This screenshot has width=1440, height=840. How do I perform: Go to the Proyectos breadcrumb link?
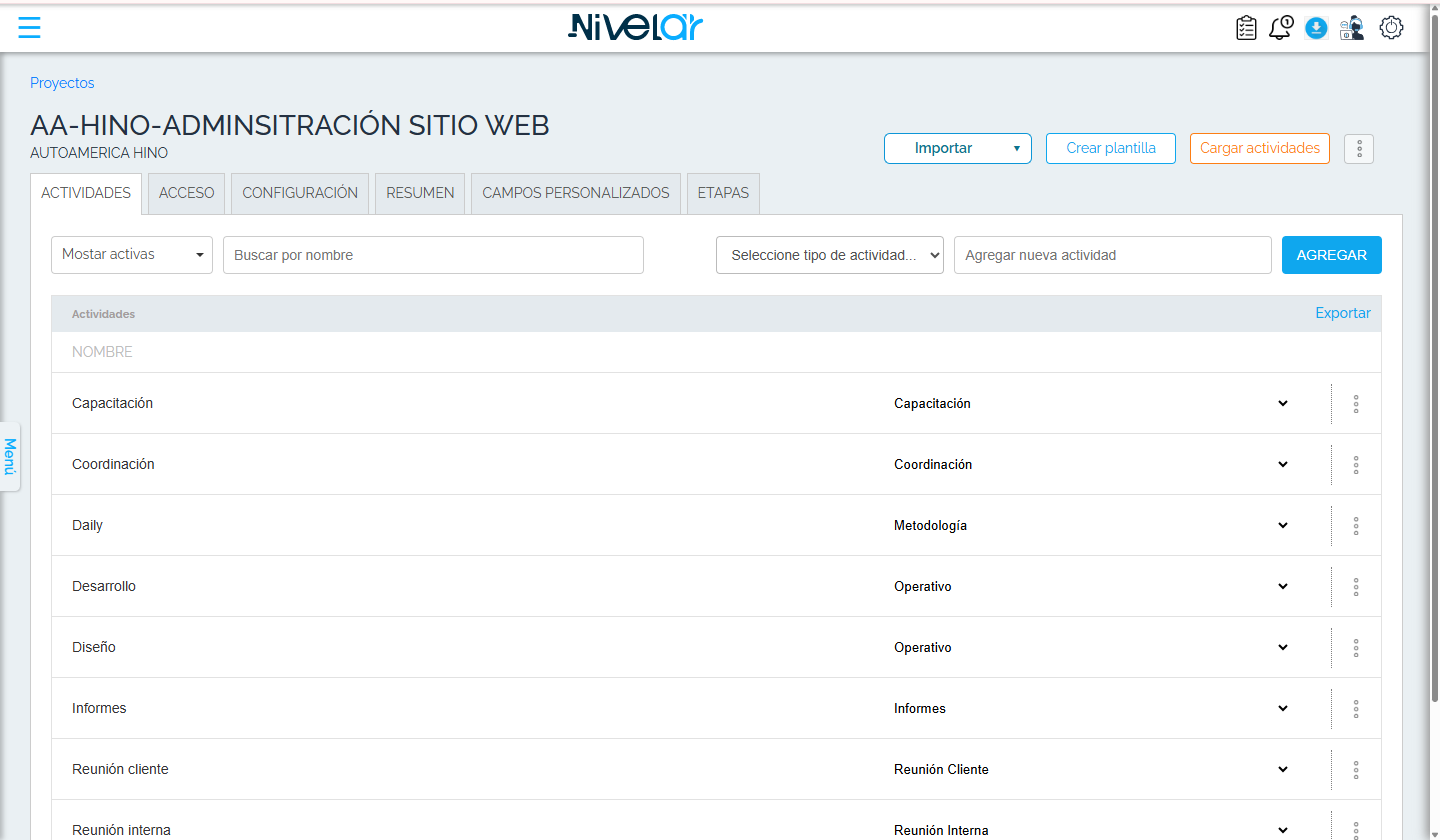pos(62,83)
